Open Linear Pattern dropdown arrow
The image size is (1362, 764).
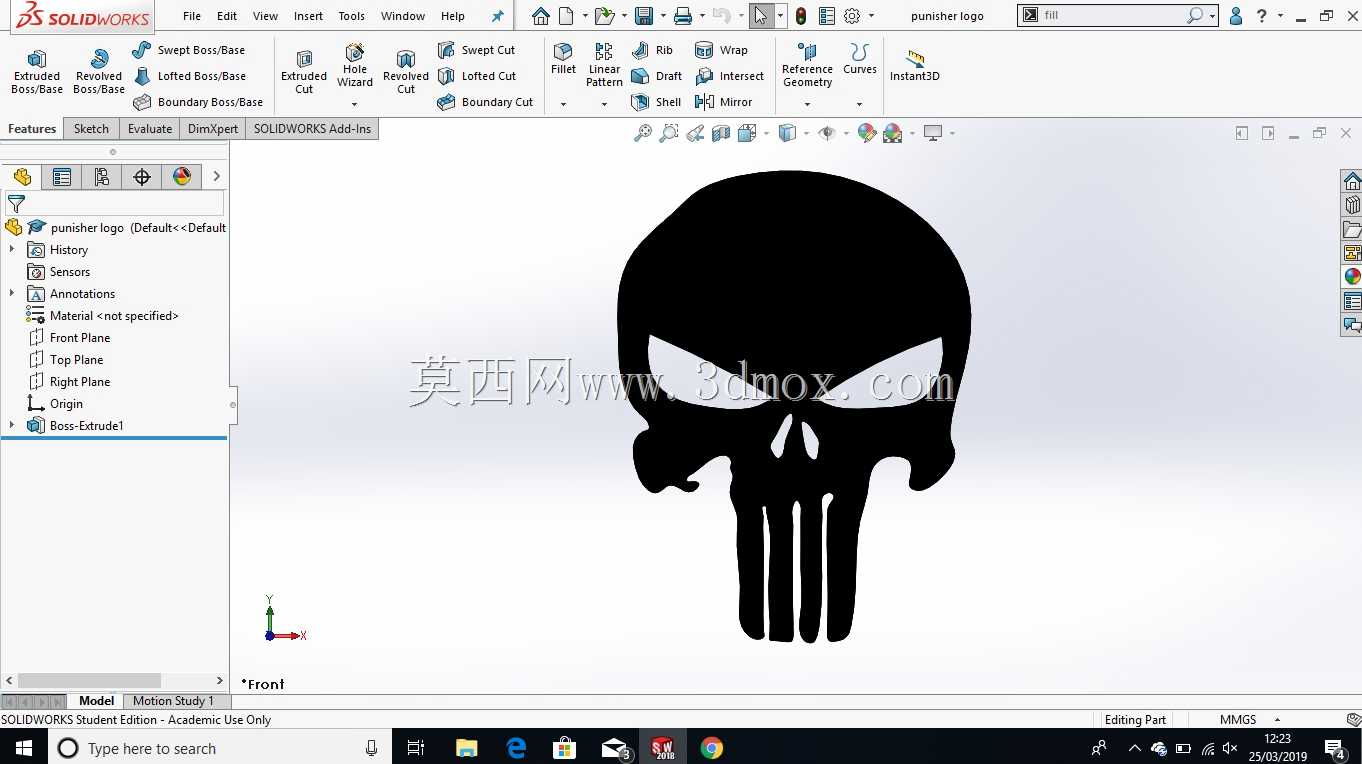[x=604, y=104]
